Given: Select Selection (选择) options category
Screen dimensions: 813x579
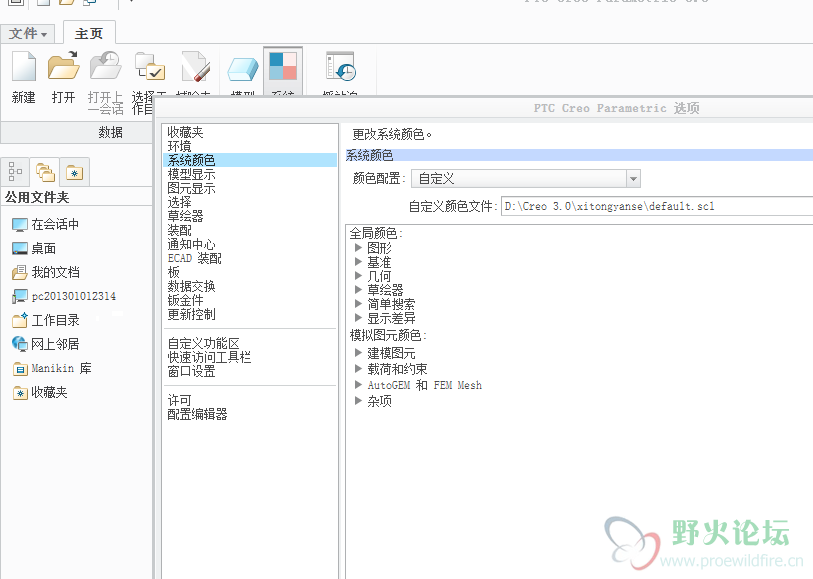Looking at the screenshot, I should (179, 202).
